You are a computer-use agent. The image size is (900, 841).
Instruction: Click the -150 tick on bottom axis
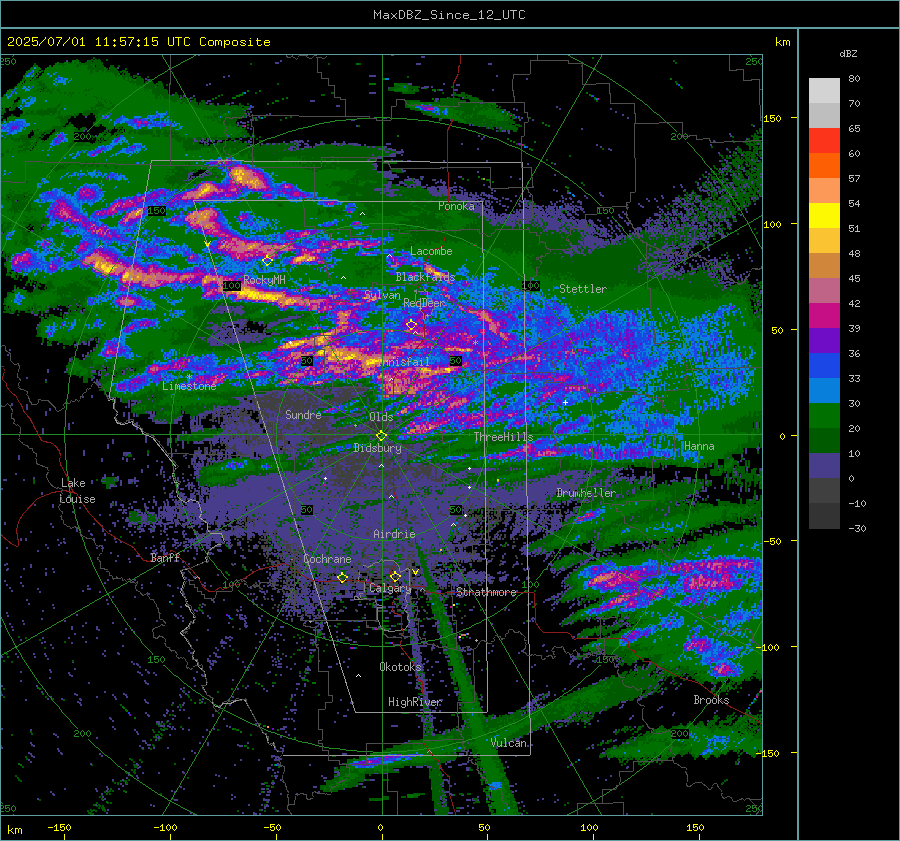coord(59,827)
